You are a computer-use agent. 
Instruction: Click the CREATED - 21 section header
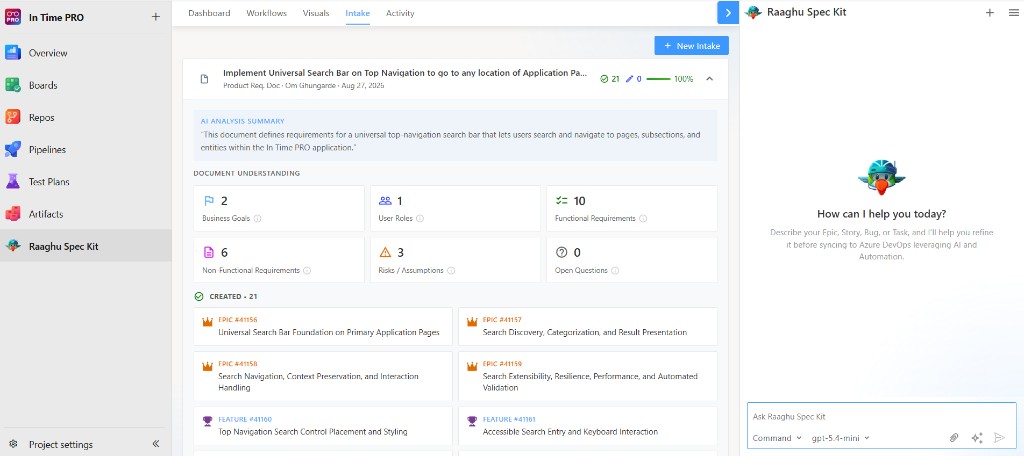click(x=226, y=297)
